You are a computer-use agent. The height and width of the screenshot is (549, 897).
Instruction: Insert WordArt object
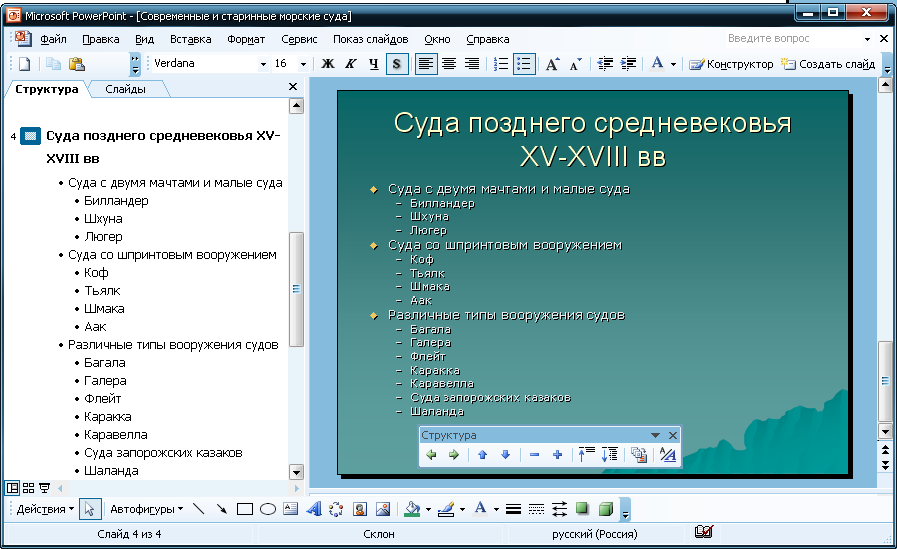click(313, 508)
